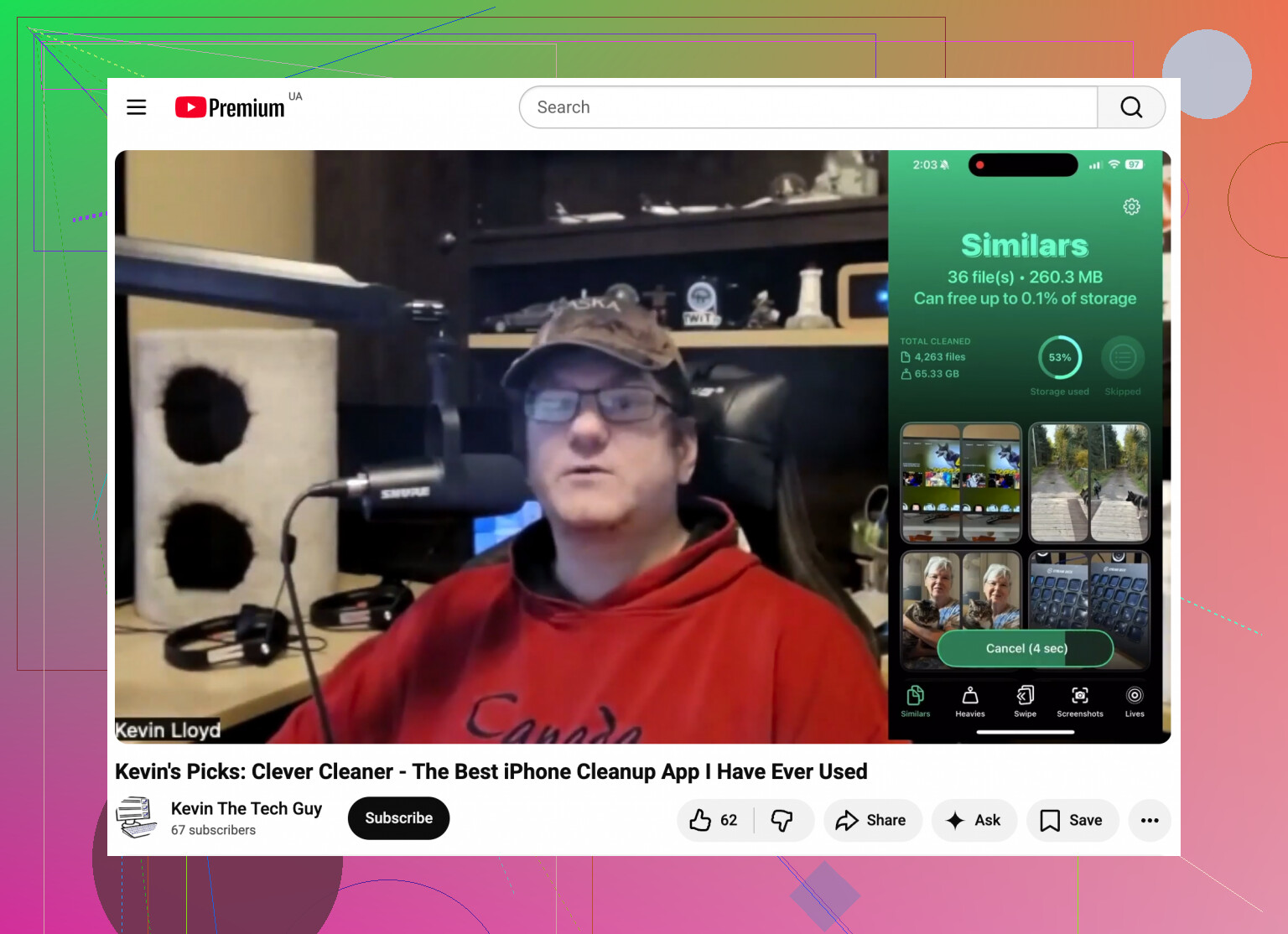Viewport: 1288px width, 934px height.
Task: Click the Subscribe button
Action: point(398,818)
